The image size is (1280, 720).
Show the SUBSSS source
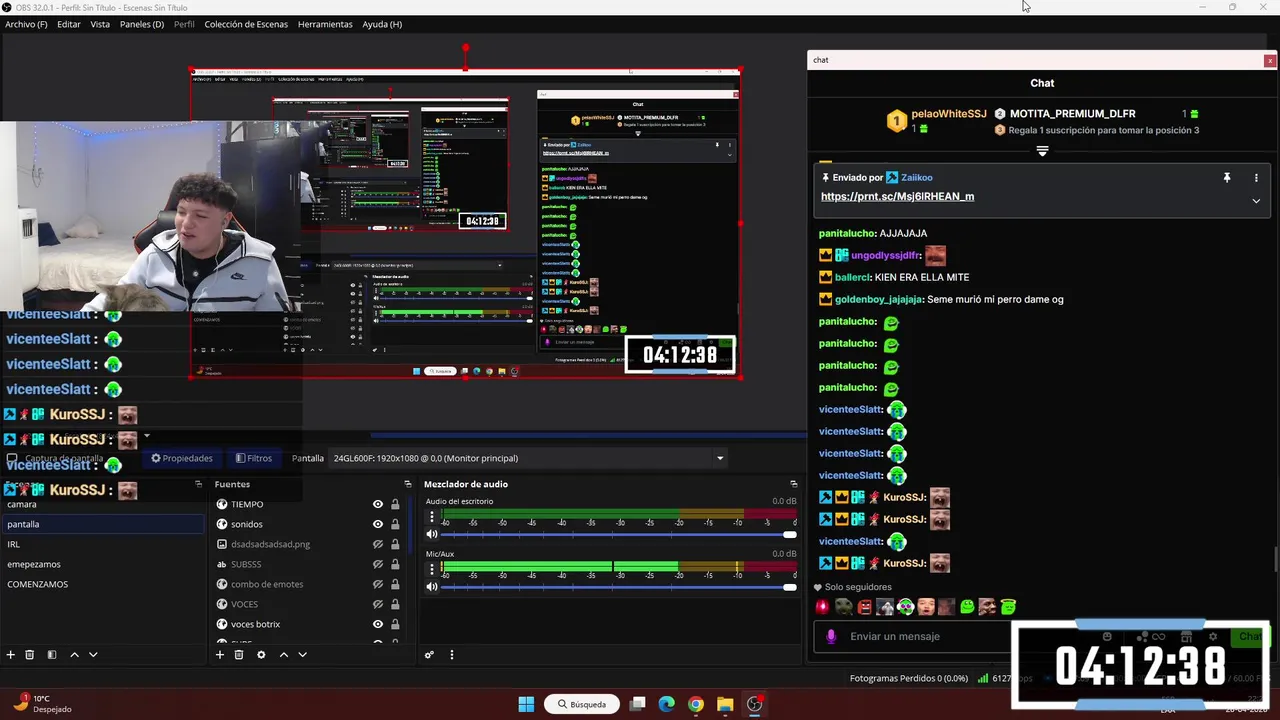pos(378,564)
